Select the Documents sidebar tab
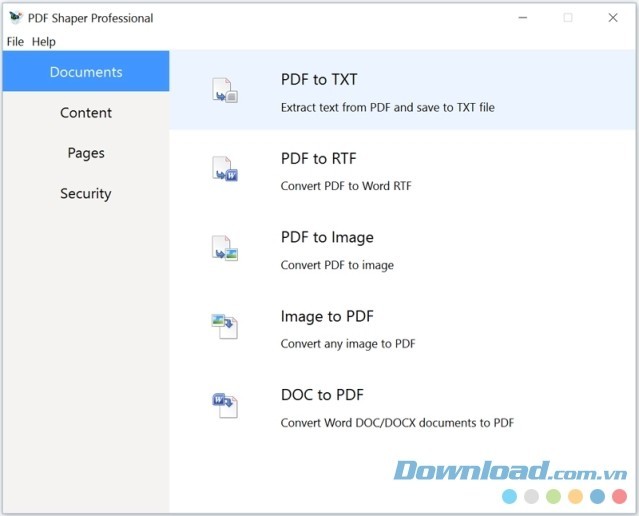The width and height of the screenshot is (639, 516). [86, 71]
